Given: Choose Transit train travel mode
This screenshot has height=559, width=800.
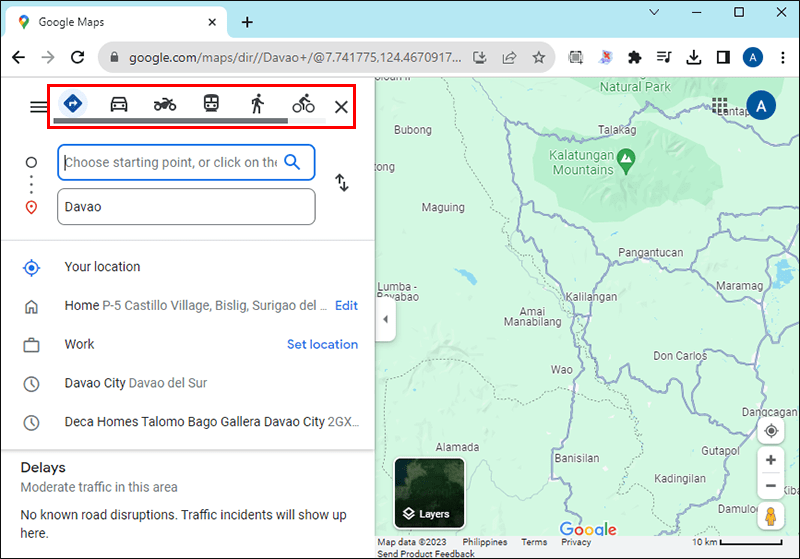Looking at the screenshot, I should click(x=211, y=104).
